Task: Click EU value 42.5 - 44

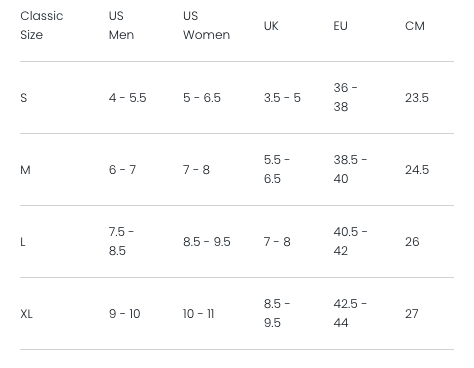Action: click(x=350, y=313)
